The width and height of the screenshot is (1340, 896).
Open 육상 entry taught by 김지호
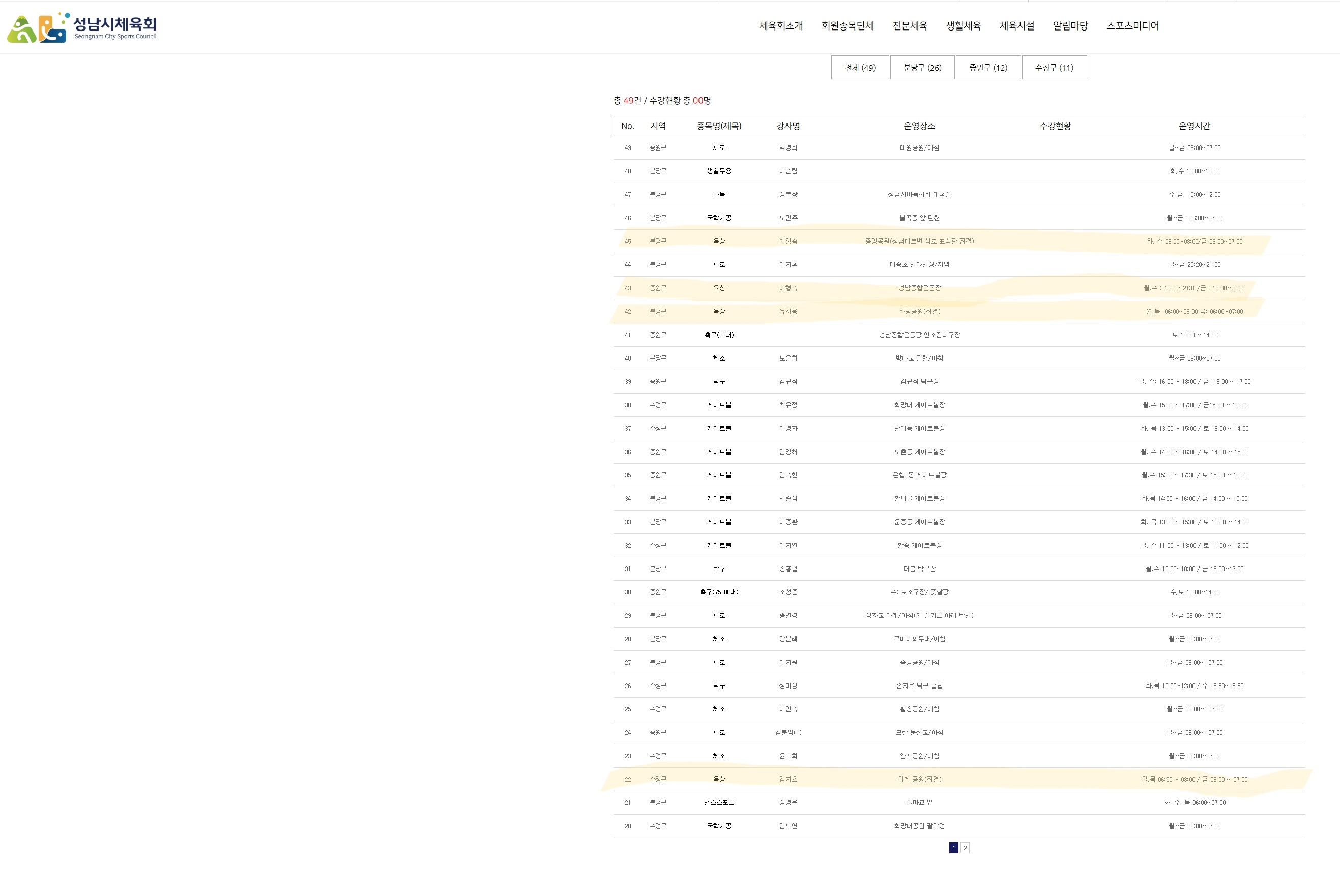719,780
